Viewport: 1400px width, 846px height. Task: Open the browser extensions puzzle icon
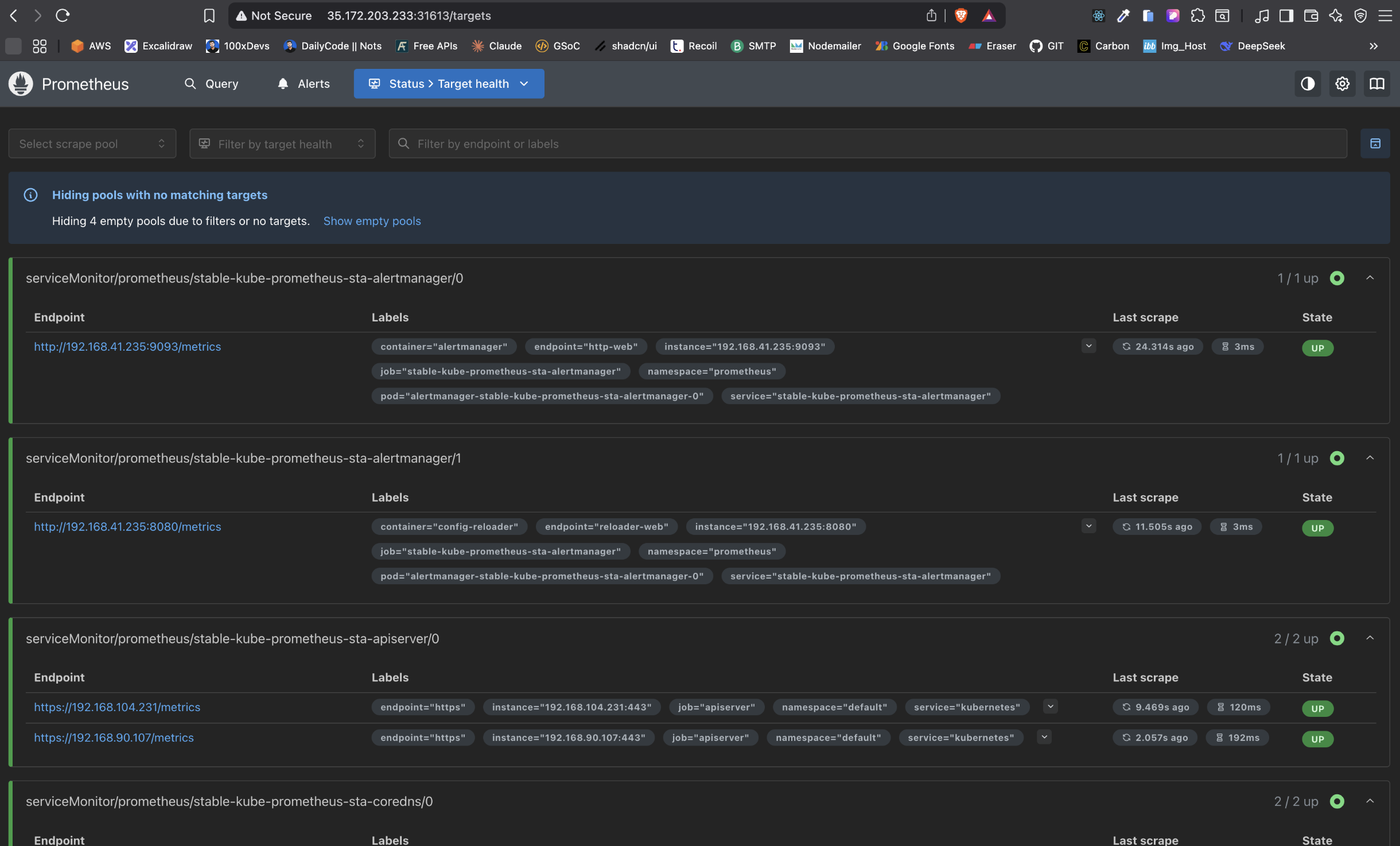tap(1197, 15)
